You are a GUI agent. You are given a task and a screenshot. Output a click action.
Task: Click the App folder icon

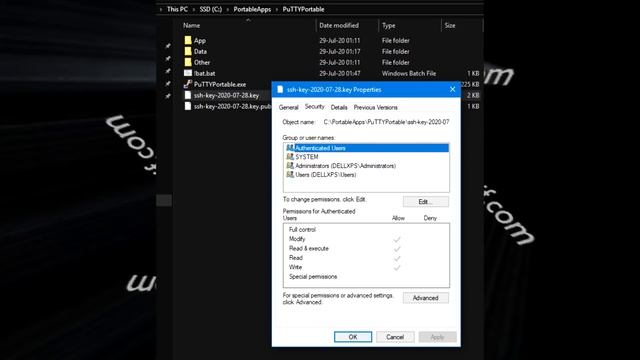coord(188,40)
